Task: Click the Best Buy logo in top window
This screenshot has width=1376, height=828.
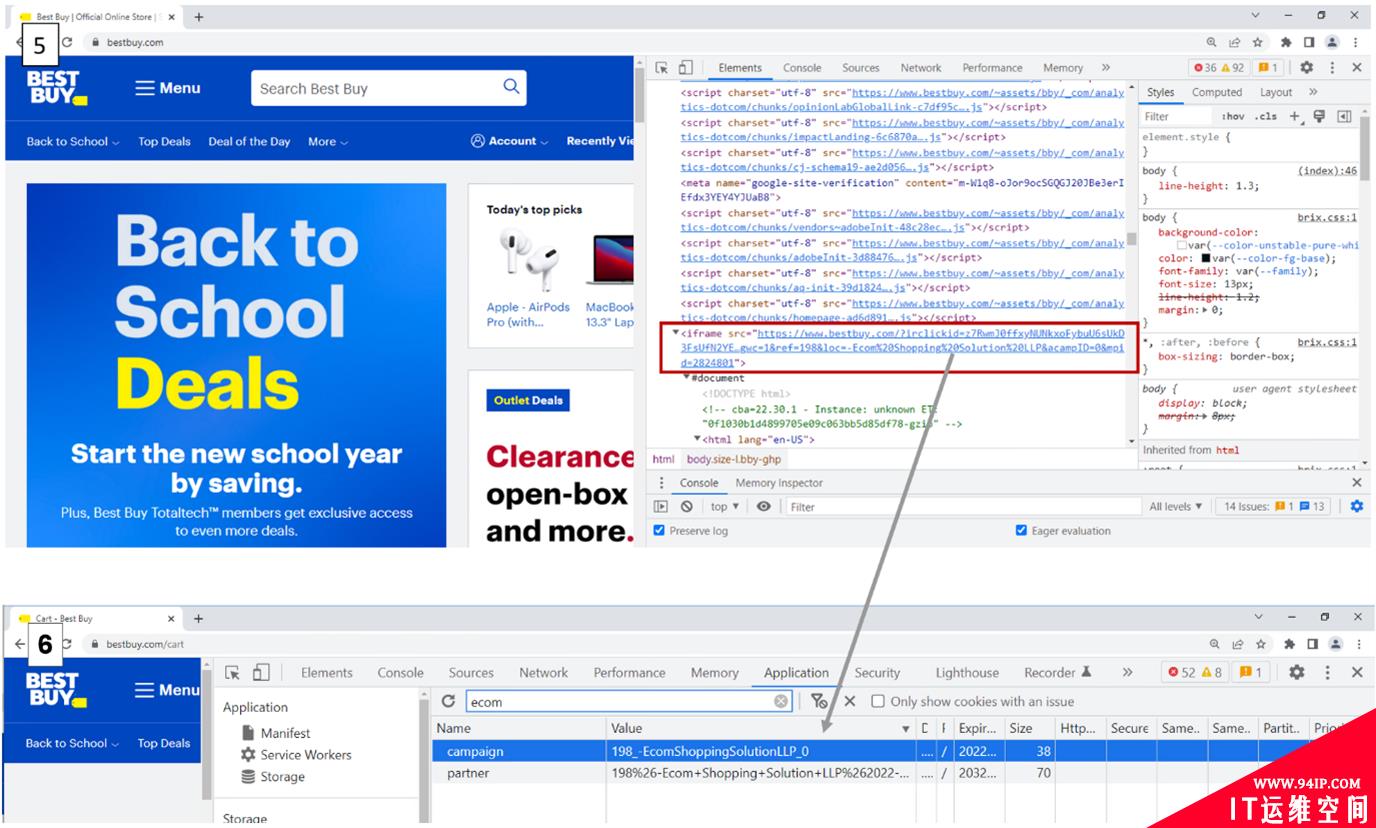Action: point(57,88)
